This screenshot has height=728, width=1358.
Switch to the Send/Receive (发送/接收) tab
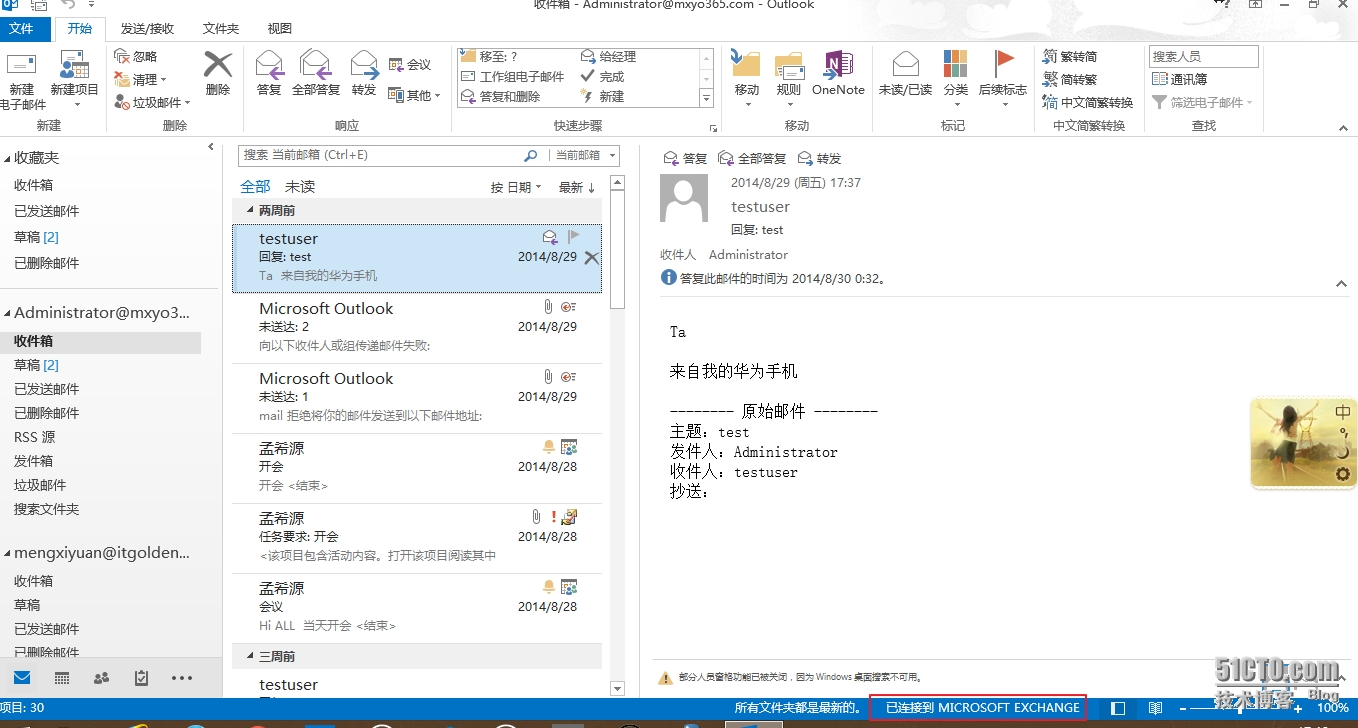[147, 29]
